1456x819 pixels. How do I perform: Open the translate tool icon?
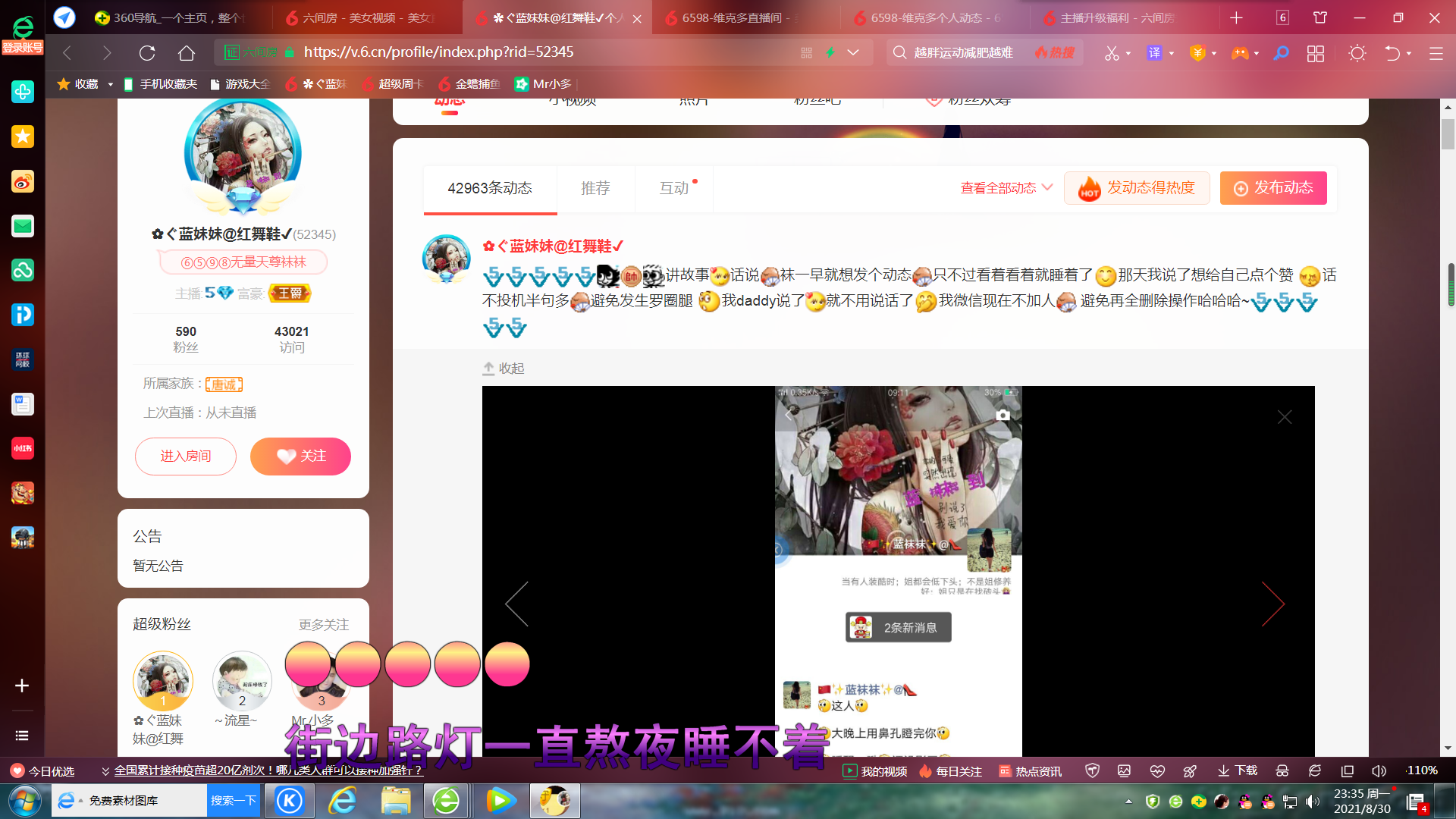(1154, 53)
